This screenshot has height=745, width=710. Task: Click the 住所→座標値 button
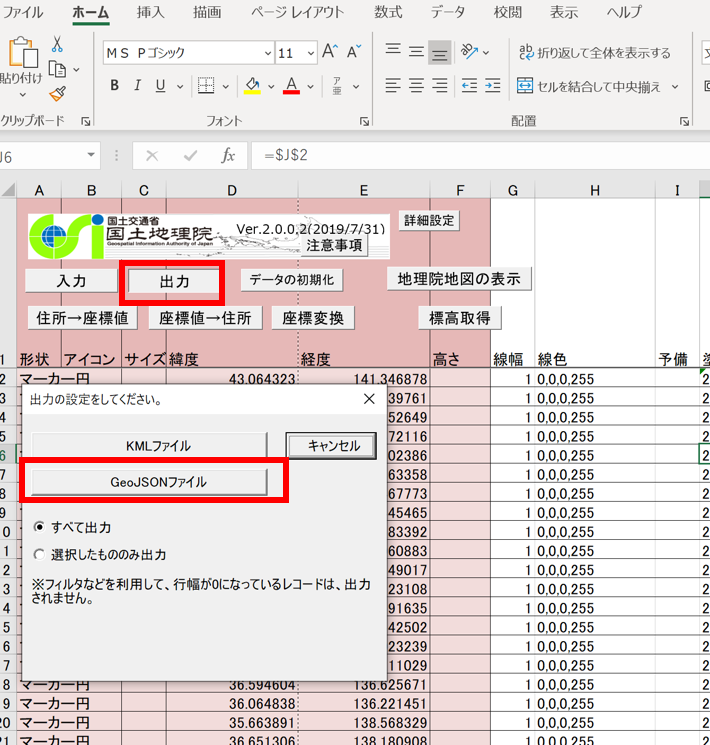[x=82, y=318]
